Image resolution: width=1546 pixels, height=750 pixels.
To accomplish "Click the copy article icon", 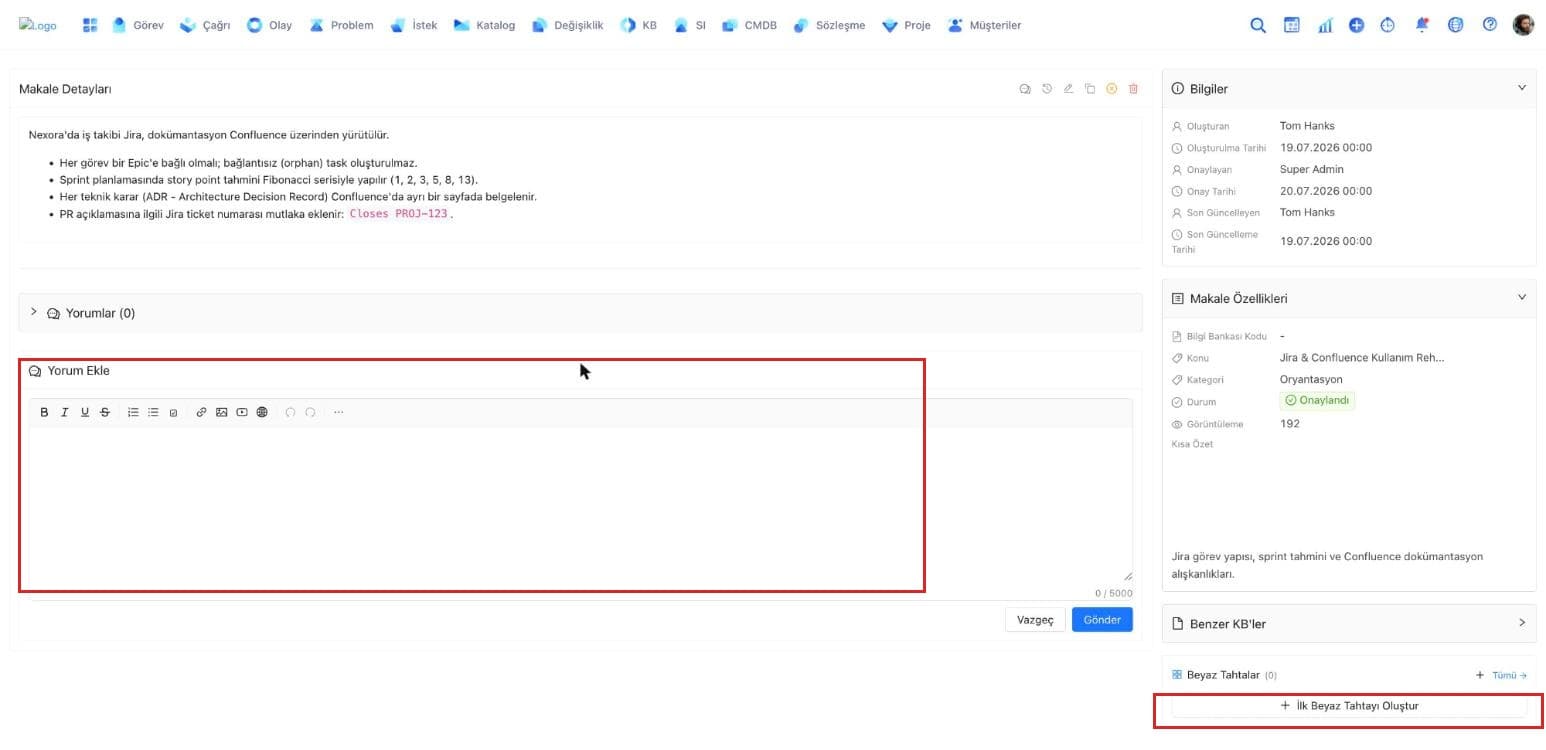I will [1090, 89].
